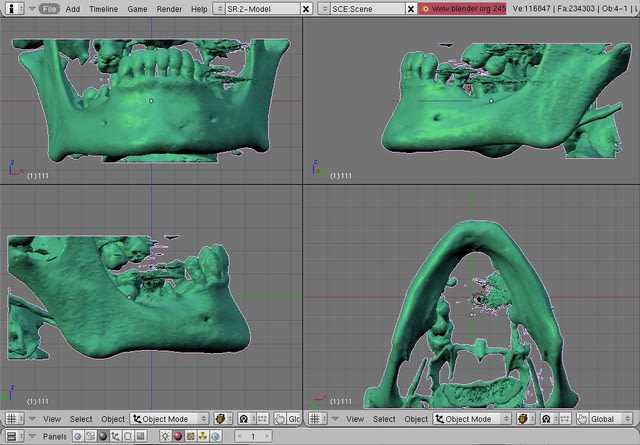640x445 pixels.
Task: Open the Render menu
Action: click(169, 9)
